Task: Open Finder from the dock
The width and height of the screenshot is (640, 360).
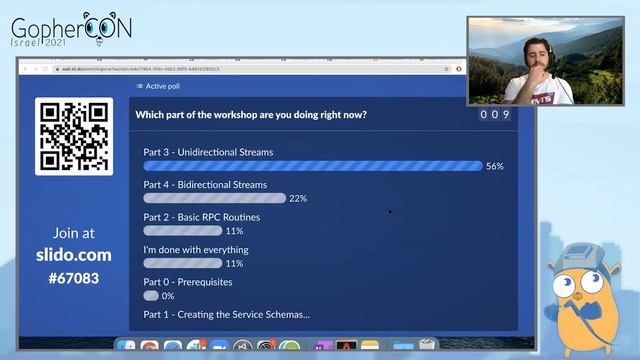Action: pyautogui.click(x=126, y=345)
